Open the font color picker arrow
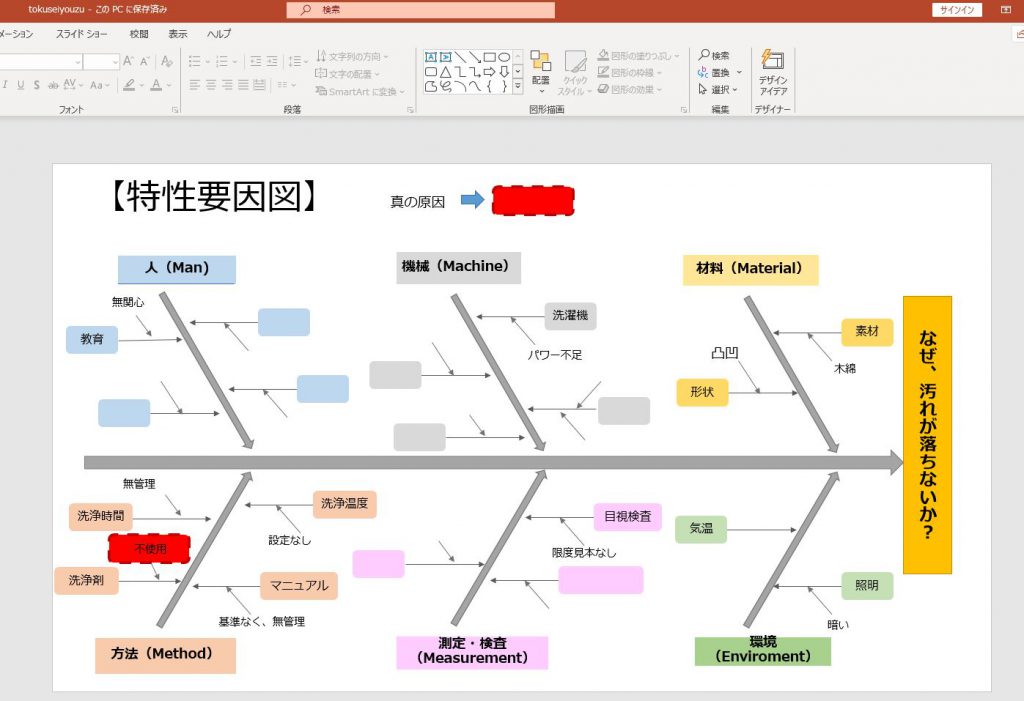This screenshot has height=701, width=1024. (169, 86)
